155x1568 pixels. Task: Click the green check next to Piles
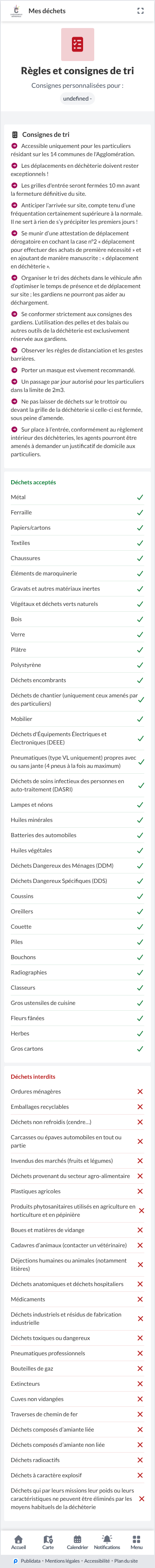click(140, 941)
